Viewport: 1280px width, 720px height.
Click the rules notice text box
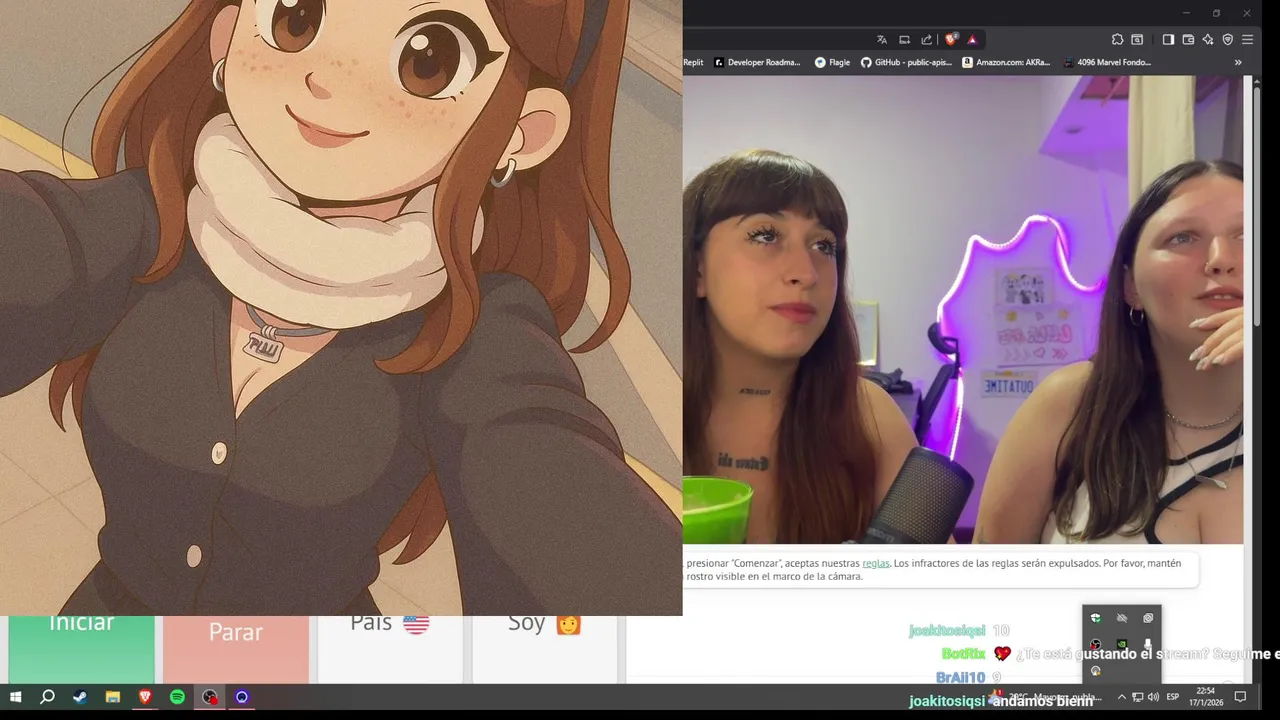tap(940, 570)
